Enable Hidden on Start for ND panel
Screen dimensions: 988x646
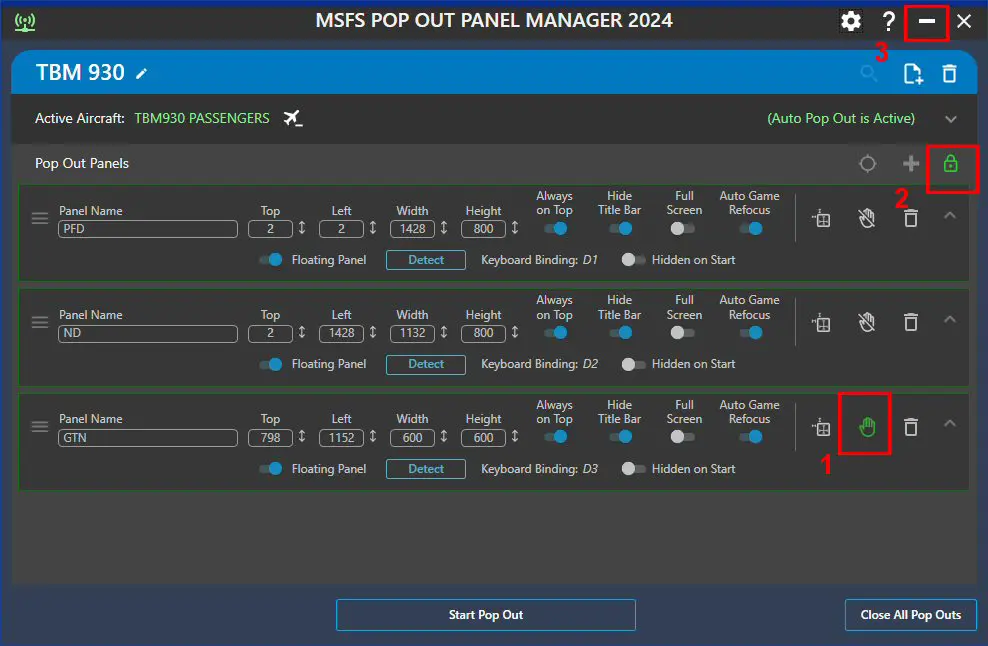point(633,364)
